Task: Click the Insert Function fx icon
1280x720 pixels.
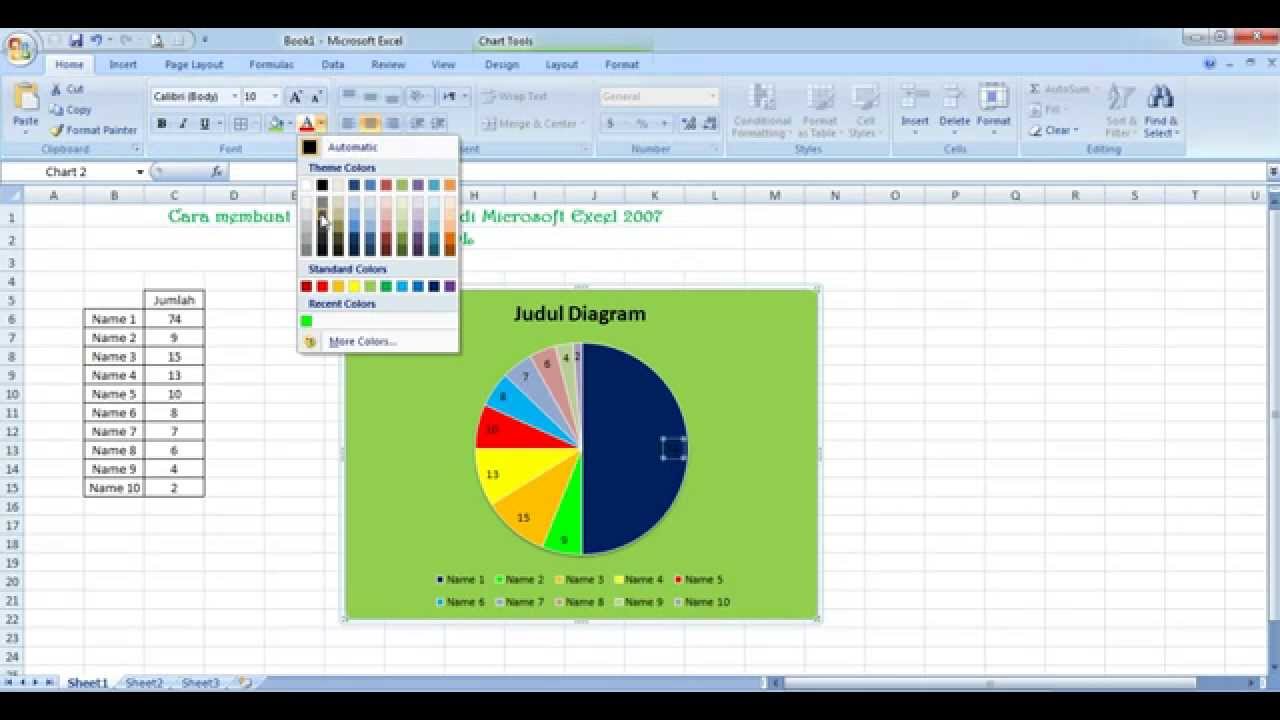Action: [217, 172]
